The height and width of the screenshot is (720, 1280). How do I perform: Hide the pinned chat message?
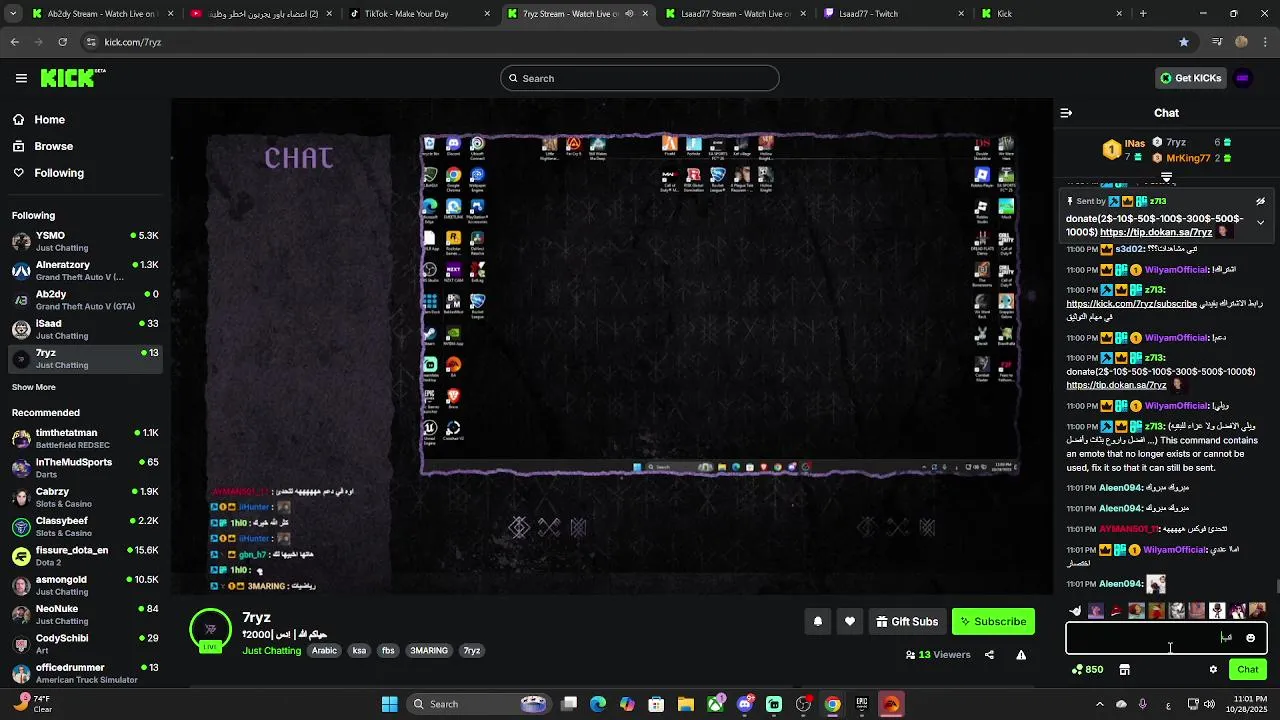tap(1260, 201)
